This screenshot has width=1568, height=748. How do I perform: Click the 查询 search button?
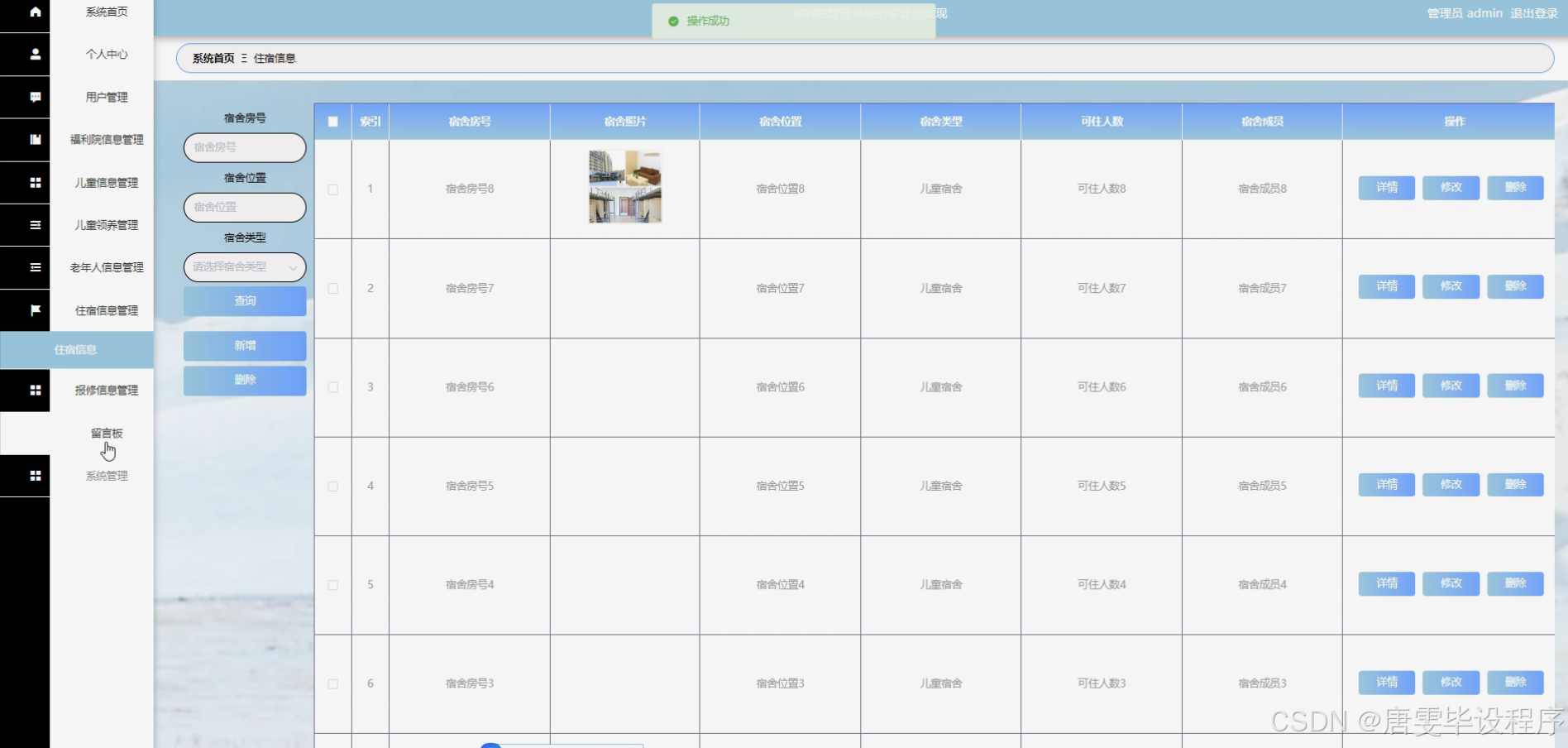point(245,301)
